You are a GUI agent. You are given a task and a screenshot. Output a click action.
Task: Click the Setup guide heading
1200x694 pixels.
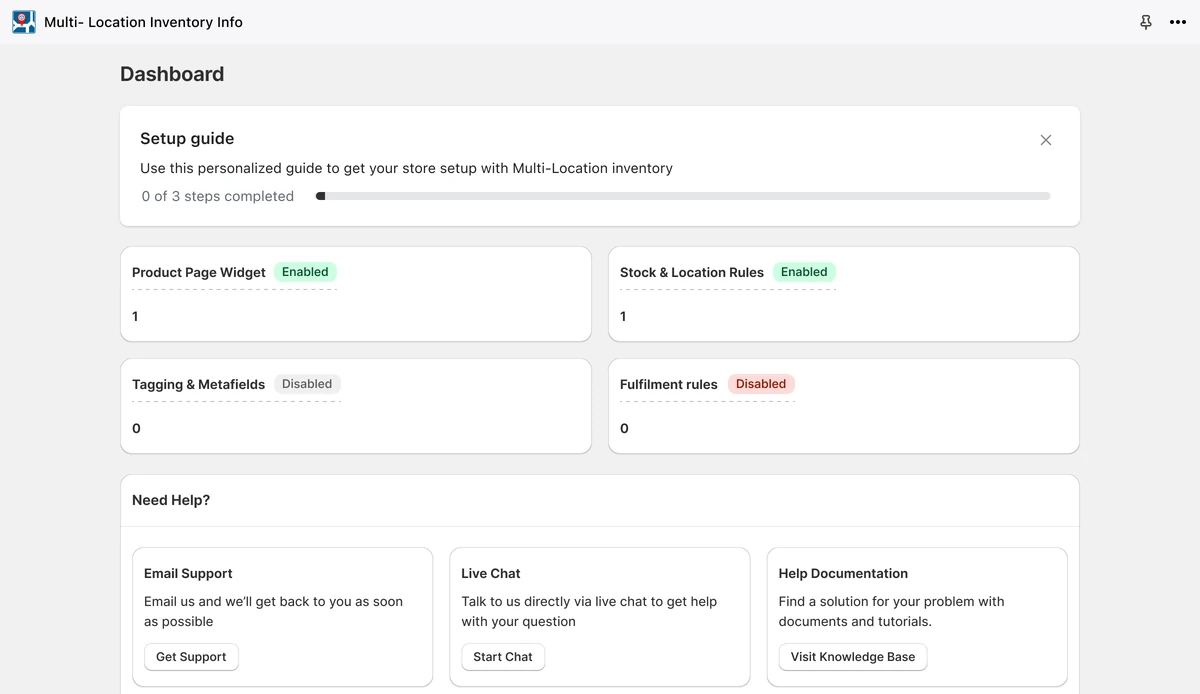[187, 139]
